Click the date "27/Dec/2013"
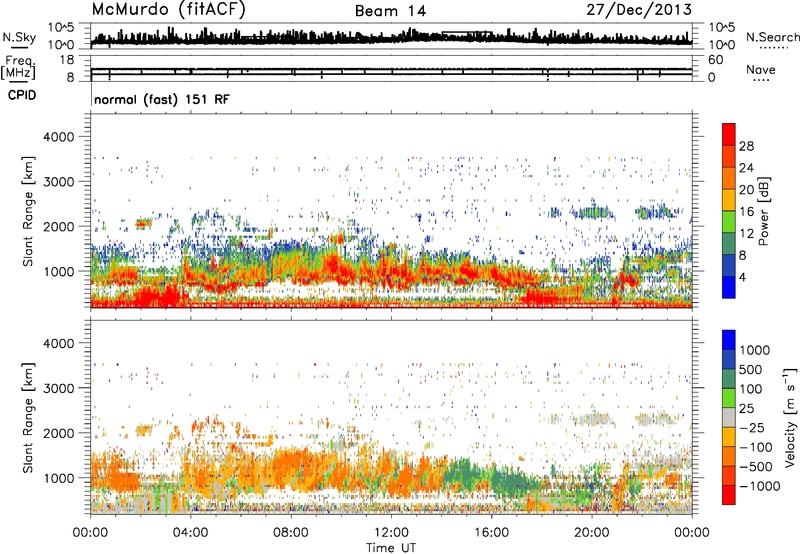 point(639,9)
